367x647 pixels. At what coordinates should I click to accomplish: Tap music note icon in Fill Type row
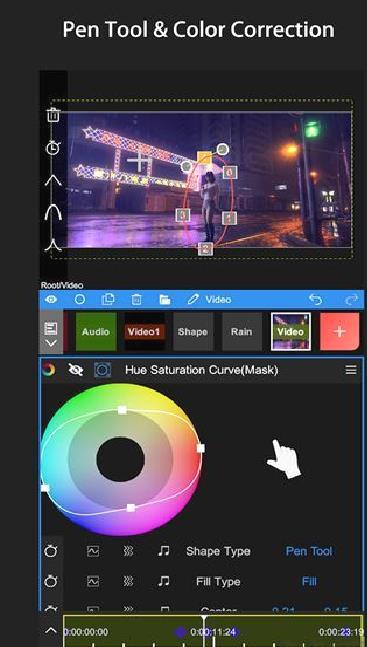pos(164,581)
